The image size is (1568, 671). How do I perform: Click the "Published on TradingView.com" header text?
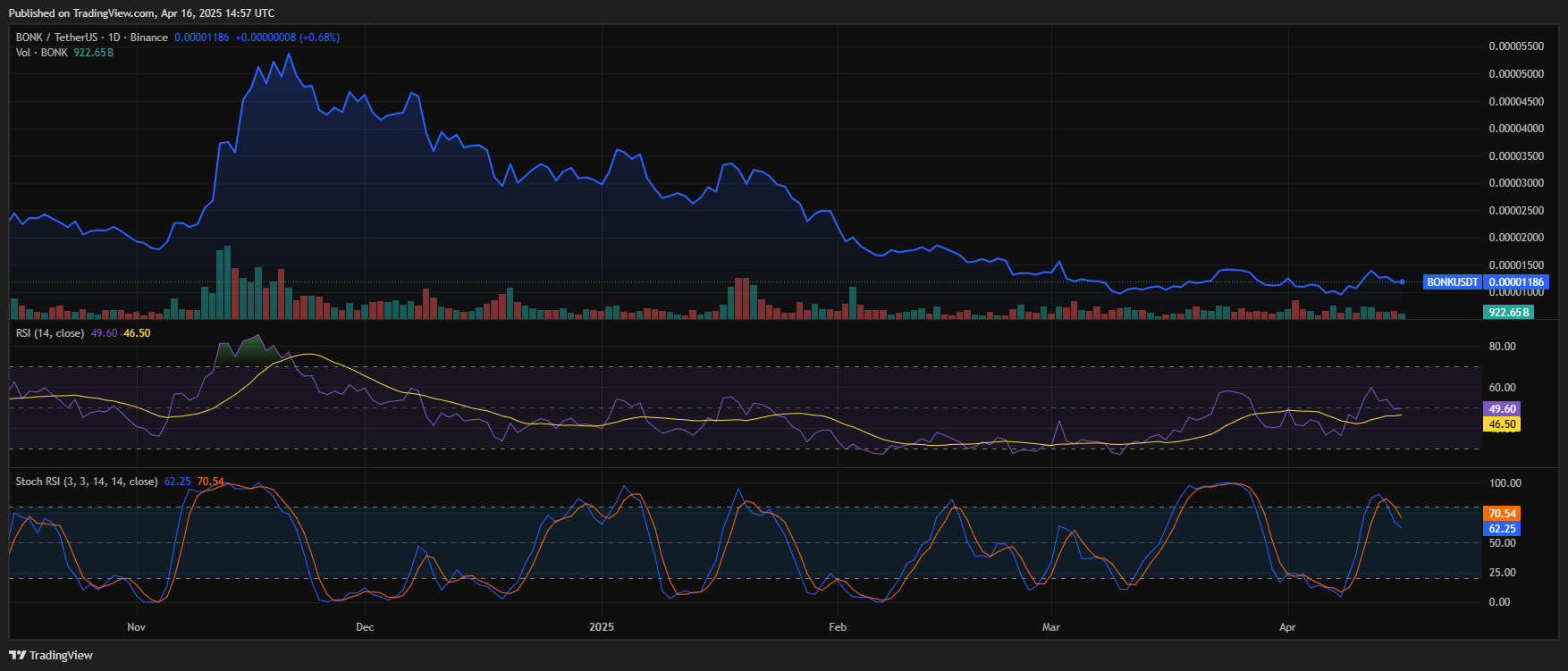(x=81, y=13)
